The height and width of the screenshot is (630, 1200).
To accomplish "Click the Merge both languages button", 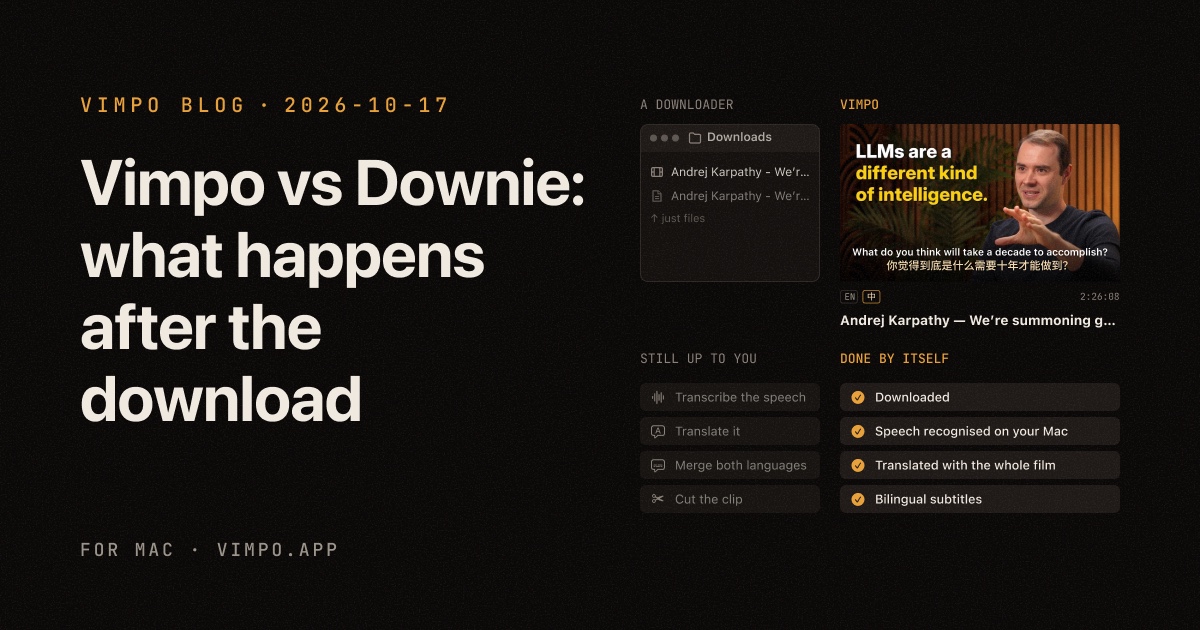I will click(730, 465).
